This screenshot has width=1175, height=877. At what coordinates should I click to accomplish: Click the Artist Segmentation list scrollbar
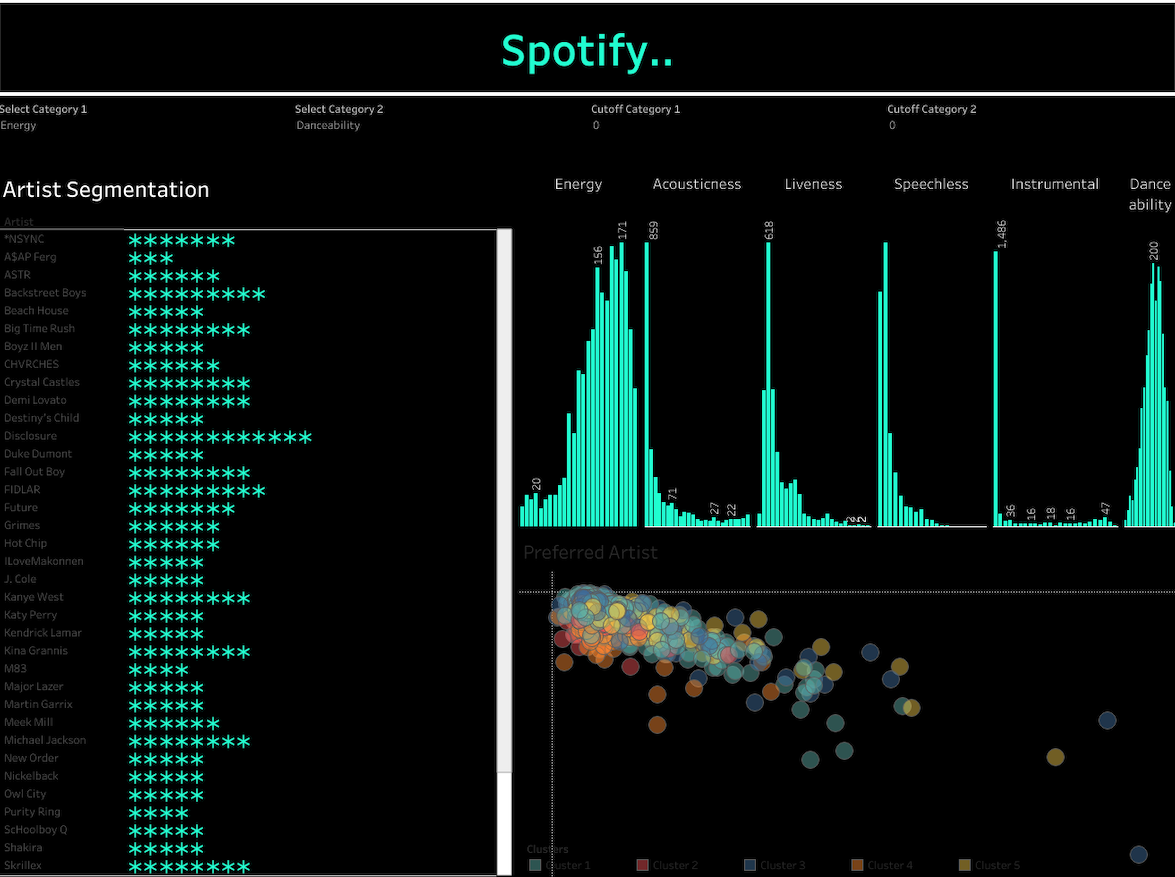(x=504, y=500)
